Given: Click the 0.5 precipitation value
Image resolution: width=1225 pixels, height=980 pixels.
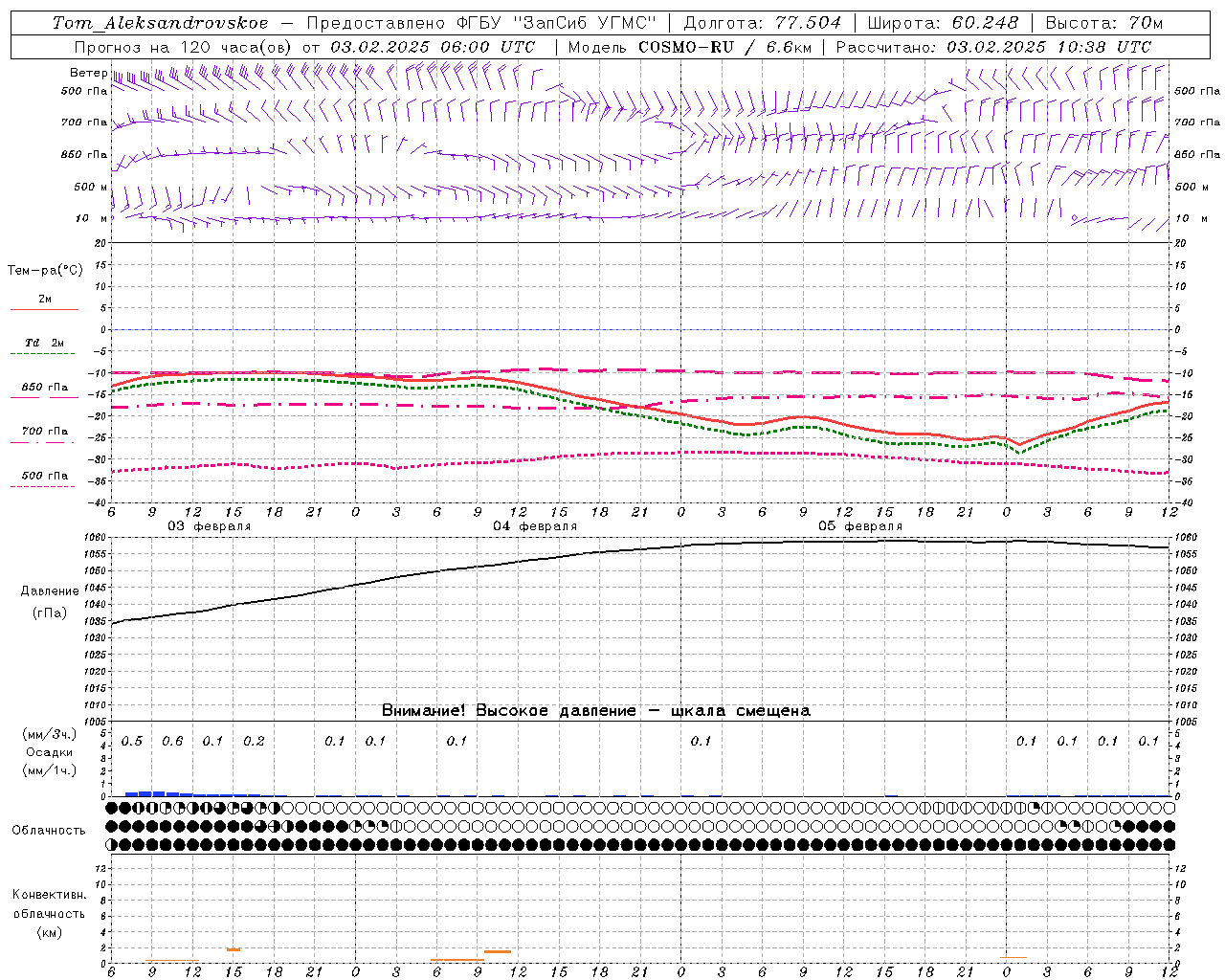Looking at the screenshot, I should 132,742.
